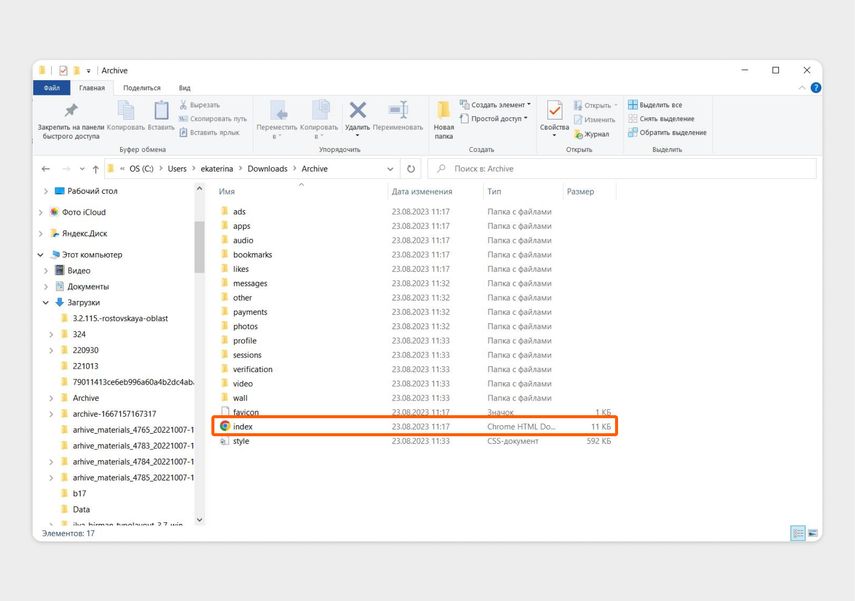
Task: Open the address bar history dropdown
Action: pos(390,169)
